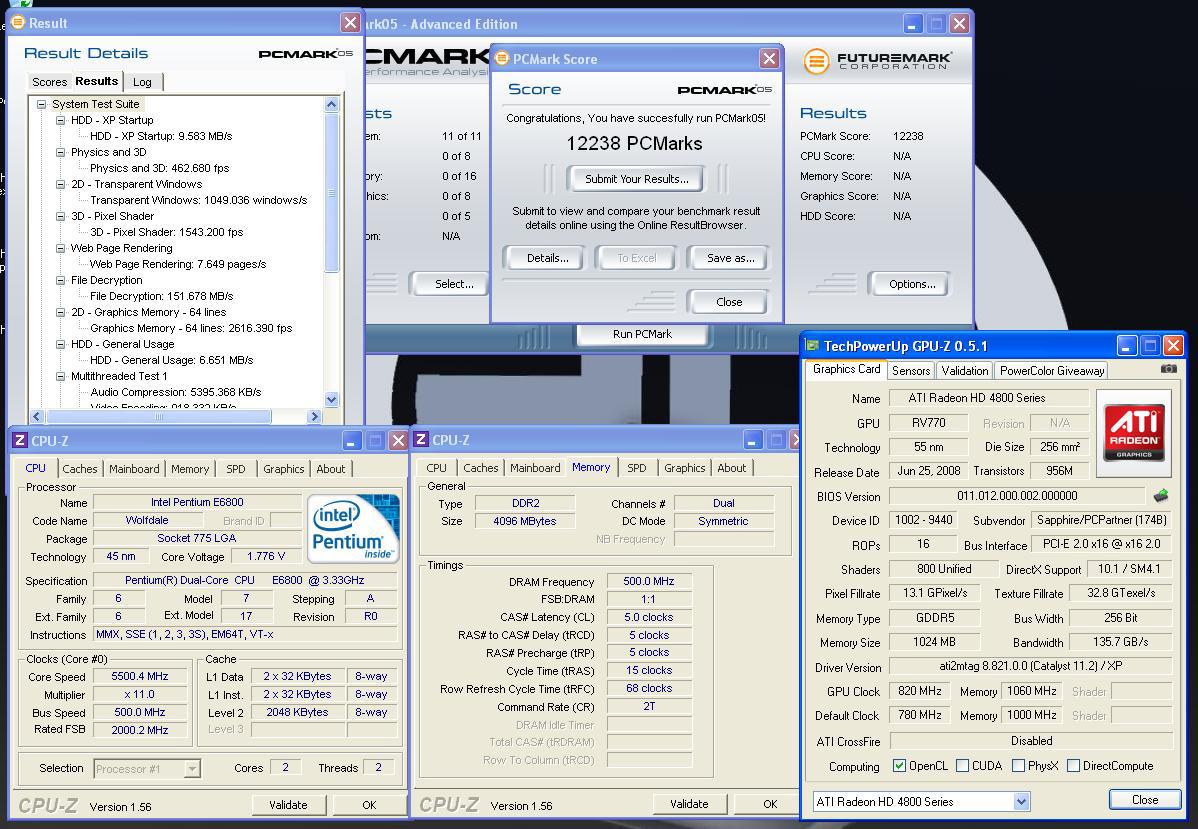
Task: Select 'Physics and 3D: 462.680 fps' result row
Action: pos(159,168)
